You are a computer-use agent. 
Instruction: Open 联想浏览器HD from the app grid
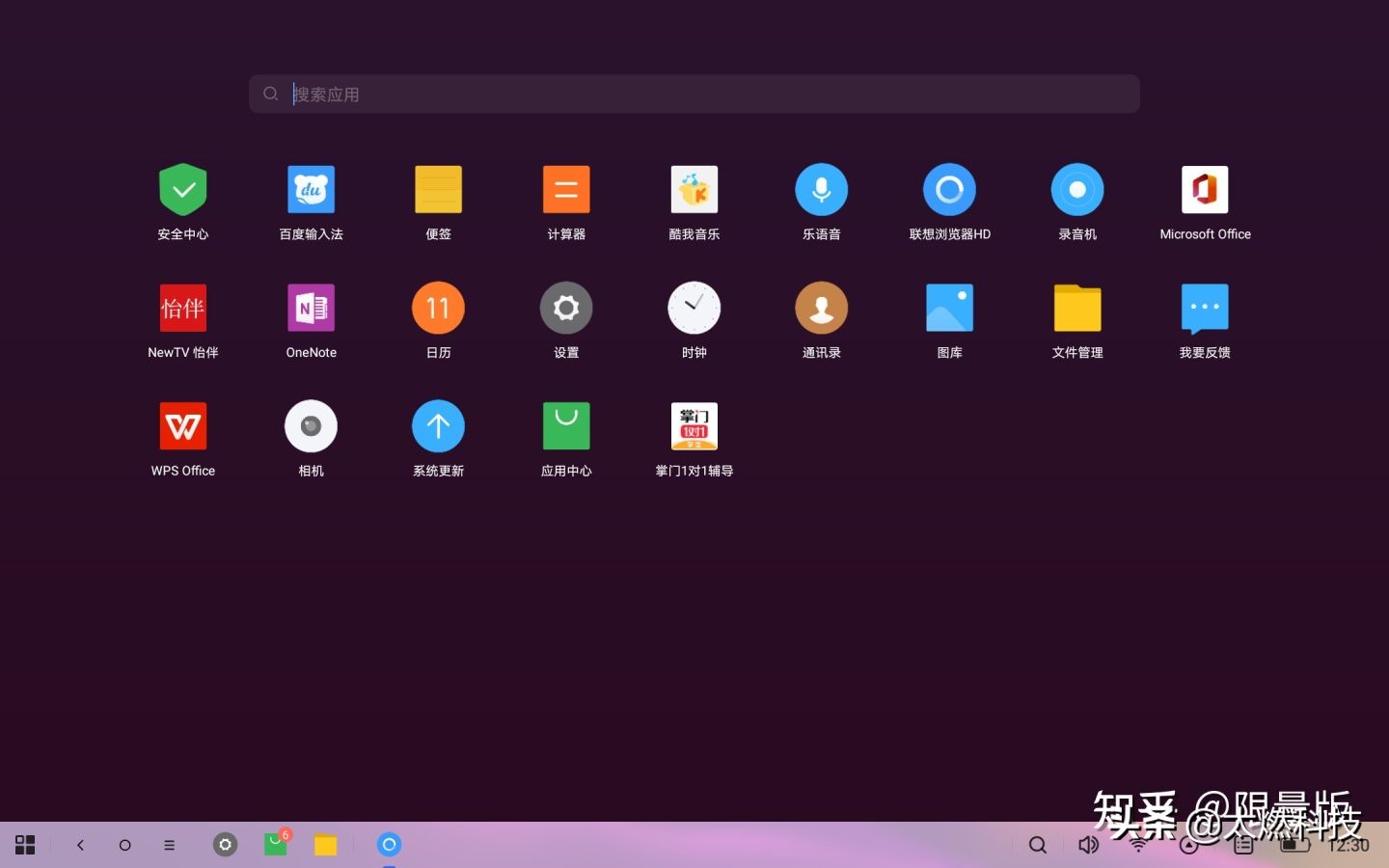point(950,190)
